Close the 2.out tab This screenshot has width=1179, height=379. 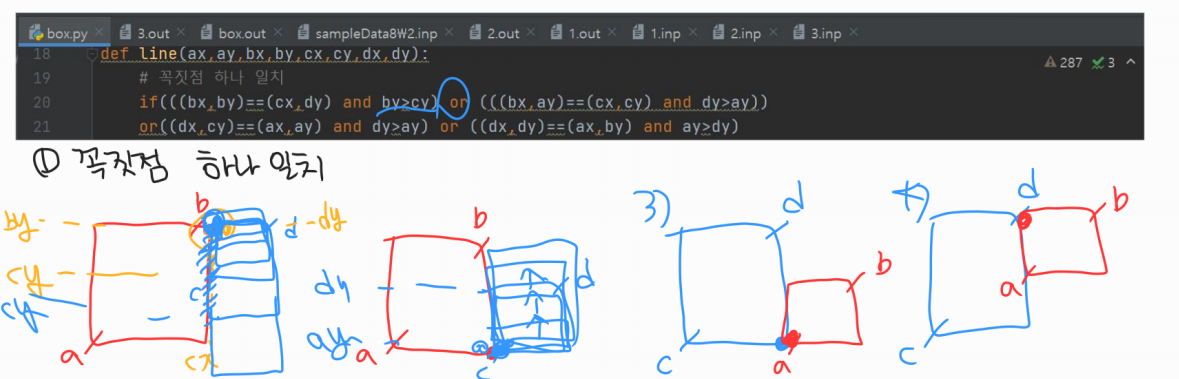tap(531, 33)
